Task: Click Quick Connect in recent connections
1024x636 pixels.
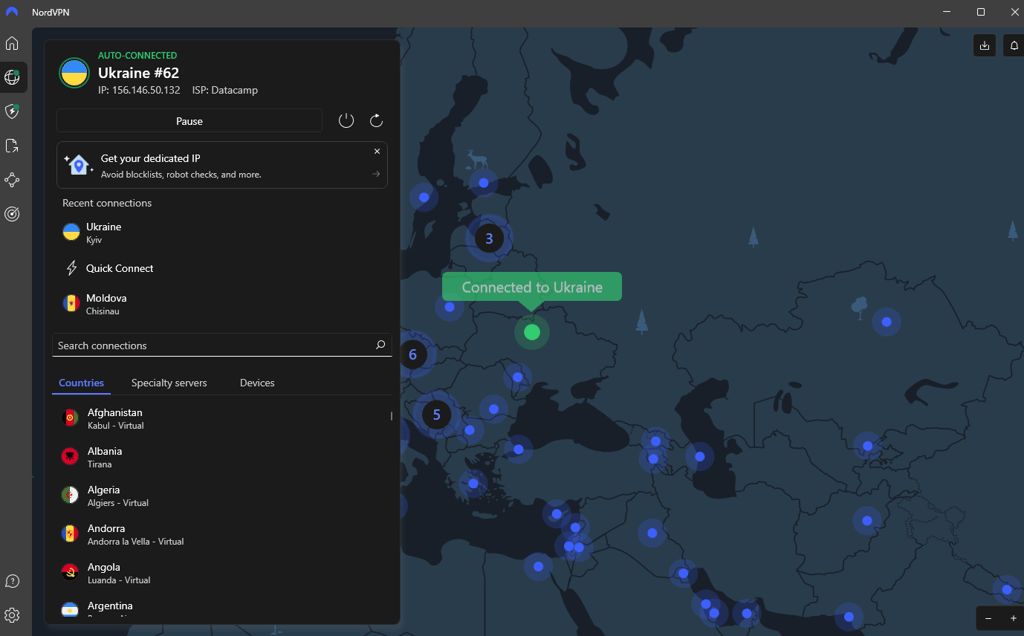Action: 222,268
